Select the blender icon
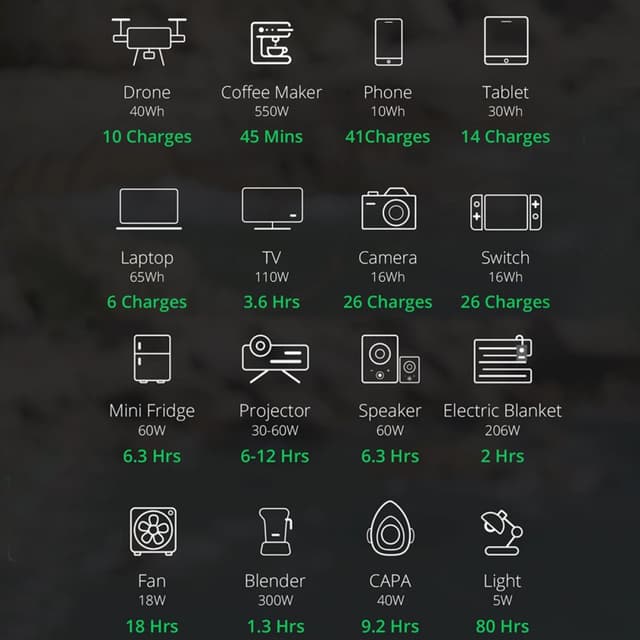 click(276, 531)
